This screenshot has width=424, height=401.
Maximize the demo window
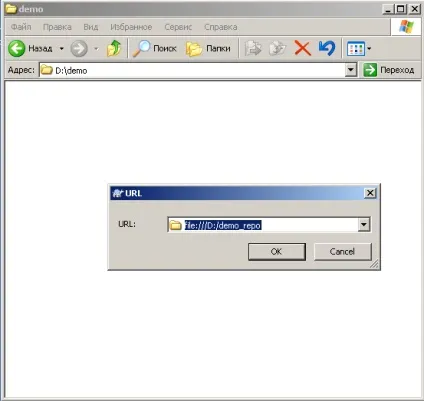(401, 9)
